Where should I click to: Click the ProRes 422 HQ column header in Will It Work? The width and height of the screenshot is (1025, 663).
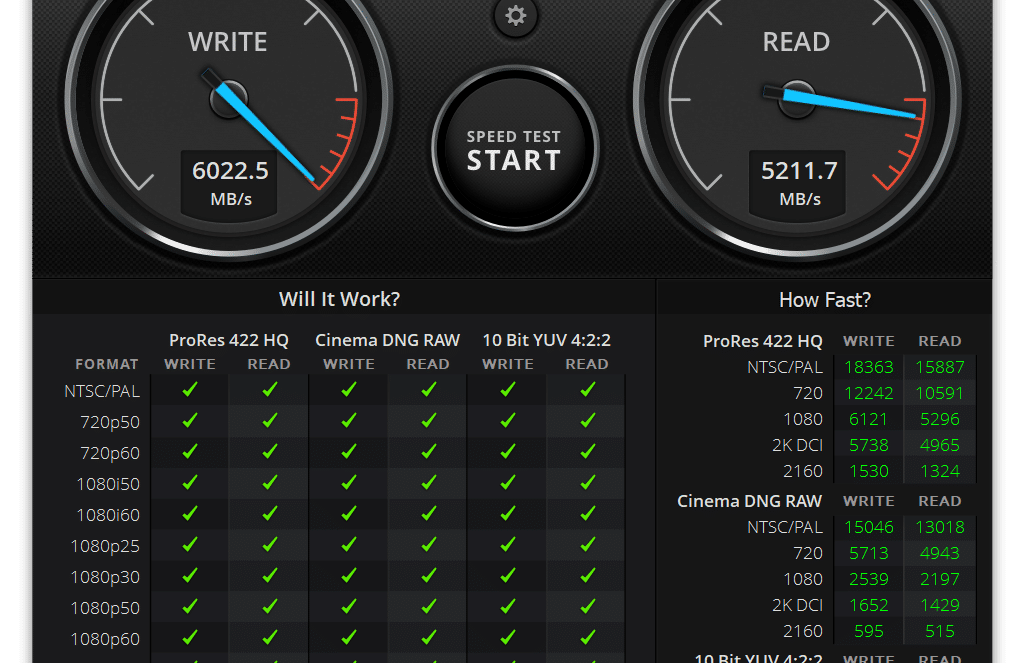[x=229, y=340]
